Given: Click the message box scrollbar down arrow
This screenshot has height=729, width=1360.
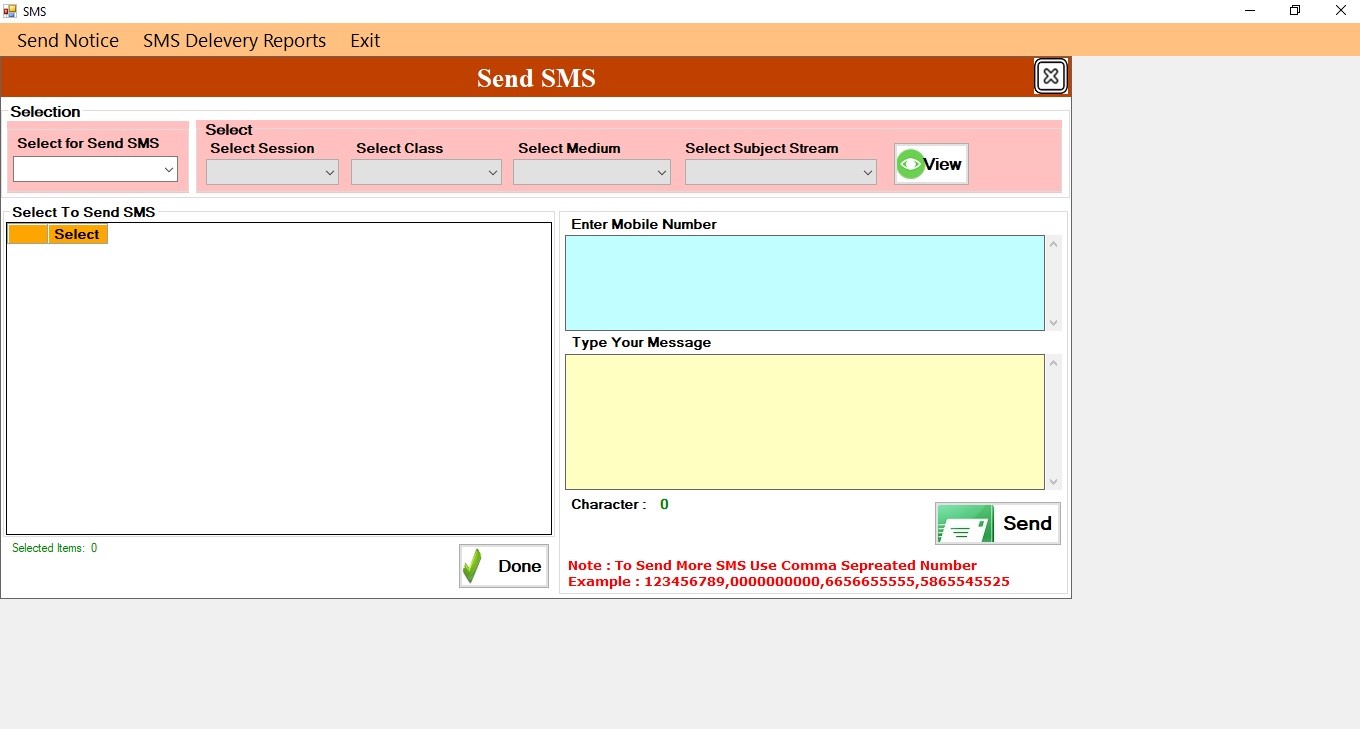Looking at the screenshot, I should 1053,481.
